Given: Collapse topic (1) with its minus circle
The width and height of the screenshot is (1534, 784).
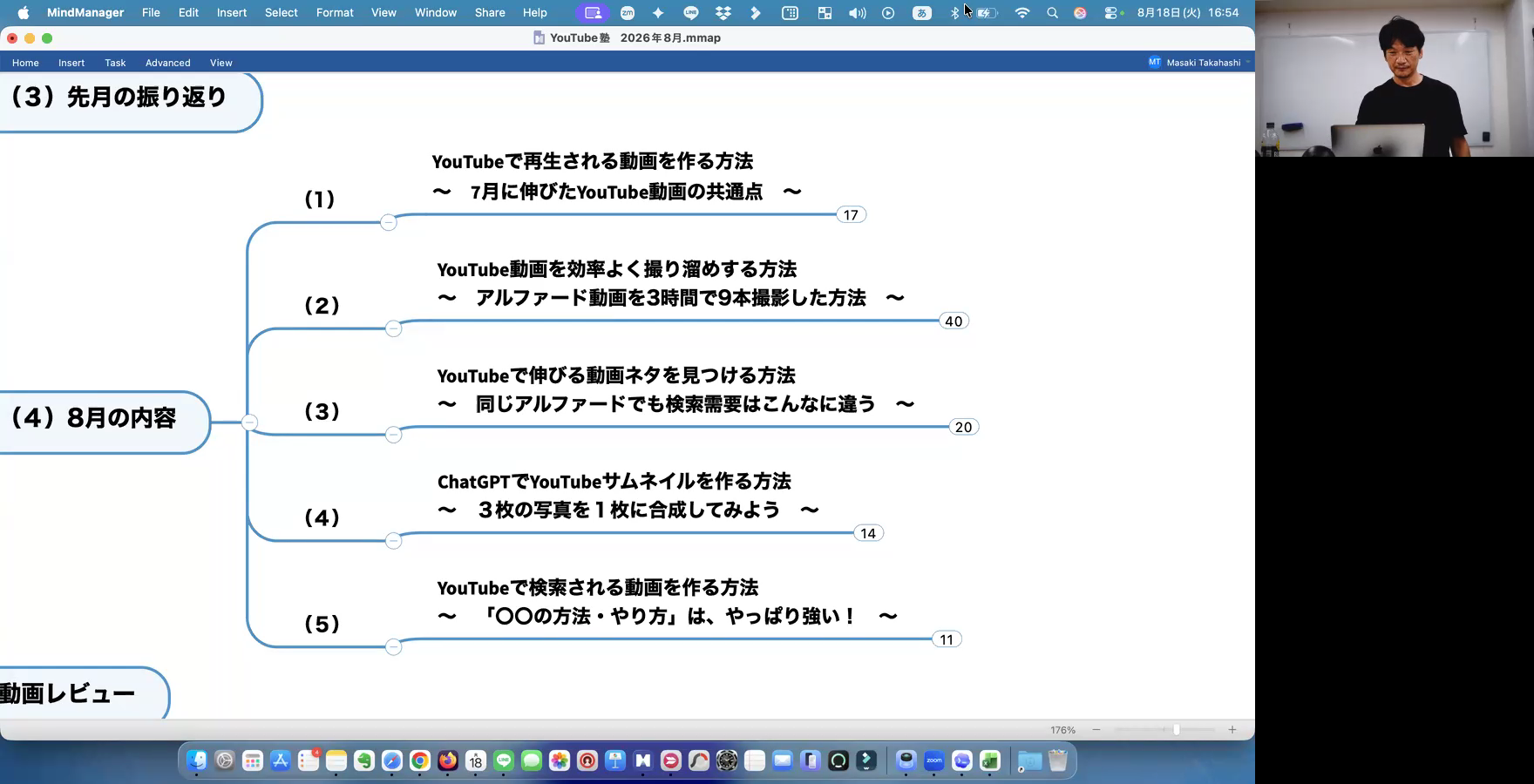Looking at the screenshot, I should (389, 222).
